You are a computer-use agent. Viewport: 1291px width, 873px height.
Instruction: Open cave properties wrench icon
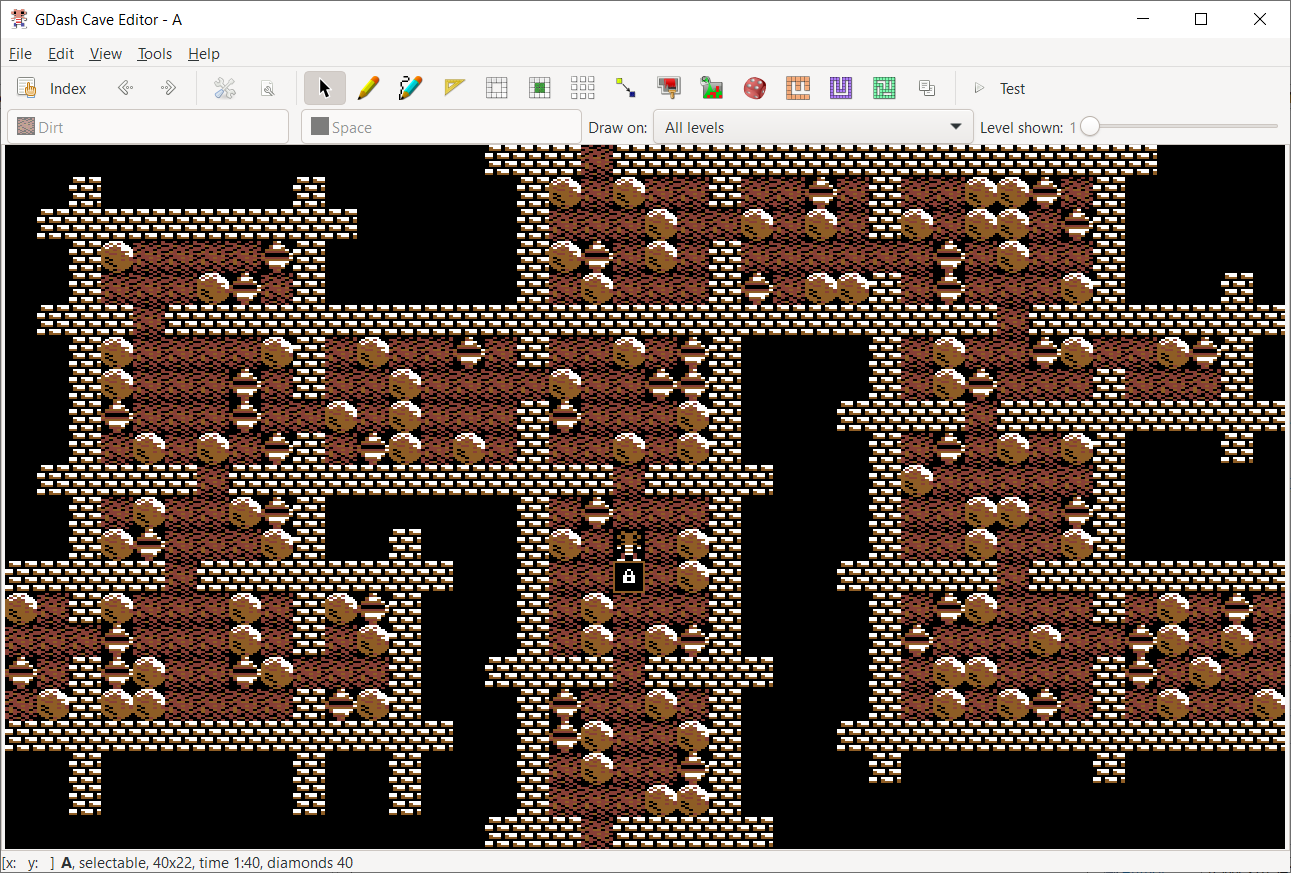[x=225, y=88]
